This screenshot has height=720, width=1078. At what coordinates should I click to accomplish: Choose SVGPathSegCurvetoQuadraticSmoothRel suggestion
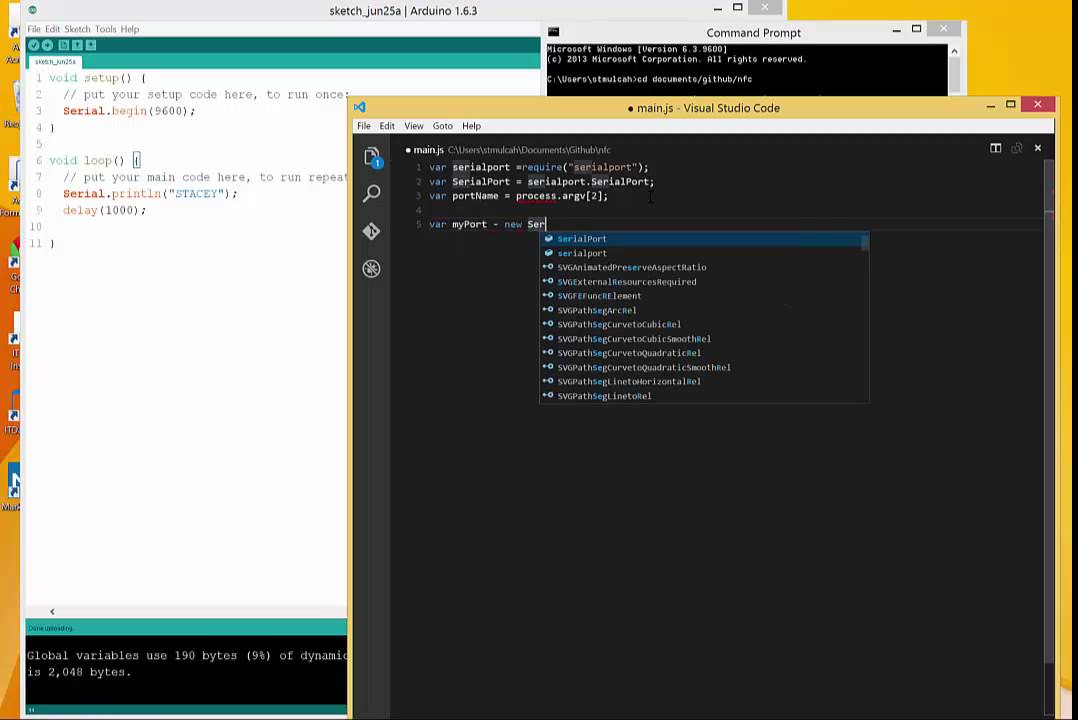[x=703, y=367]
